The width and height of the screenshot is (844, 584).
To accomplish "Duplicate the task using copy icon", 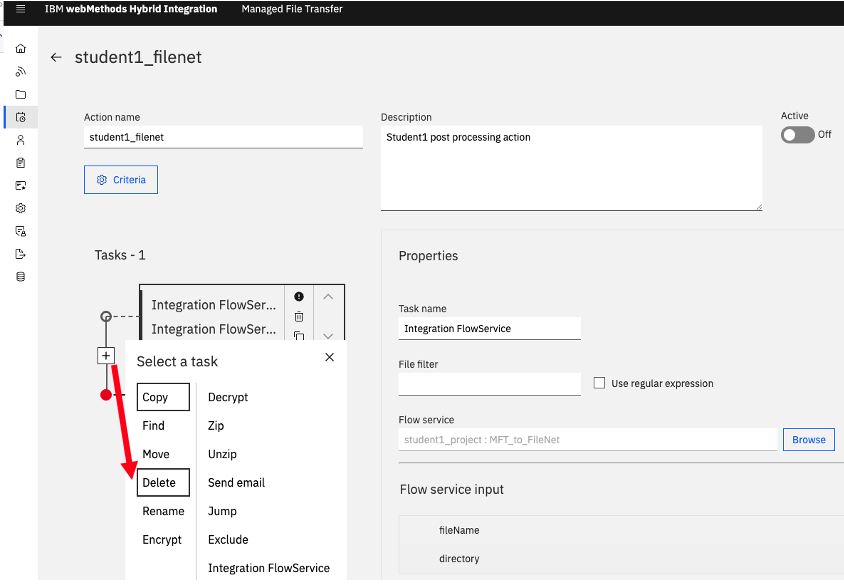I will tap(299, 336).
